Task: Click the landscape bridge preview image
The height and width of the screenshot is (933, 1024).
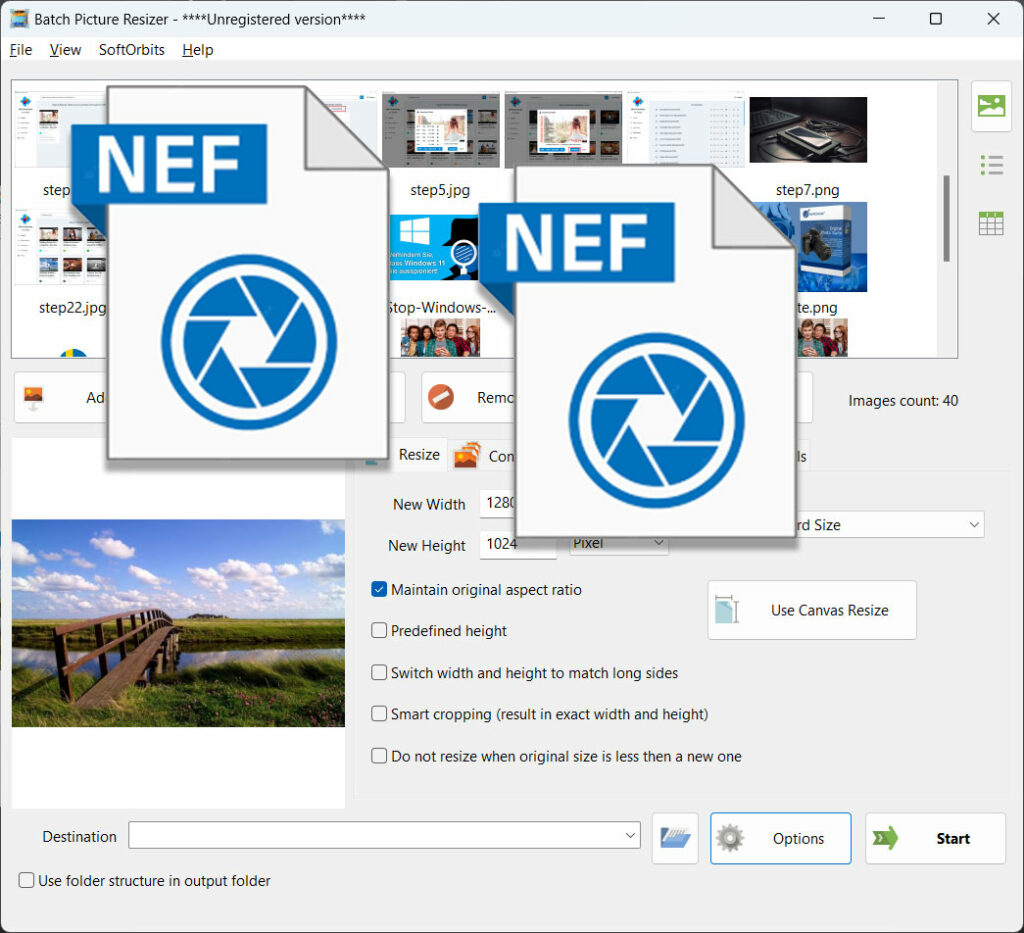Action: (x=178, y=623)
